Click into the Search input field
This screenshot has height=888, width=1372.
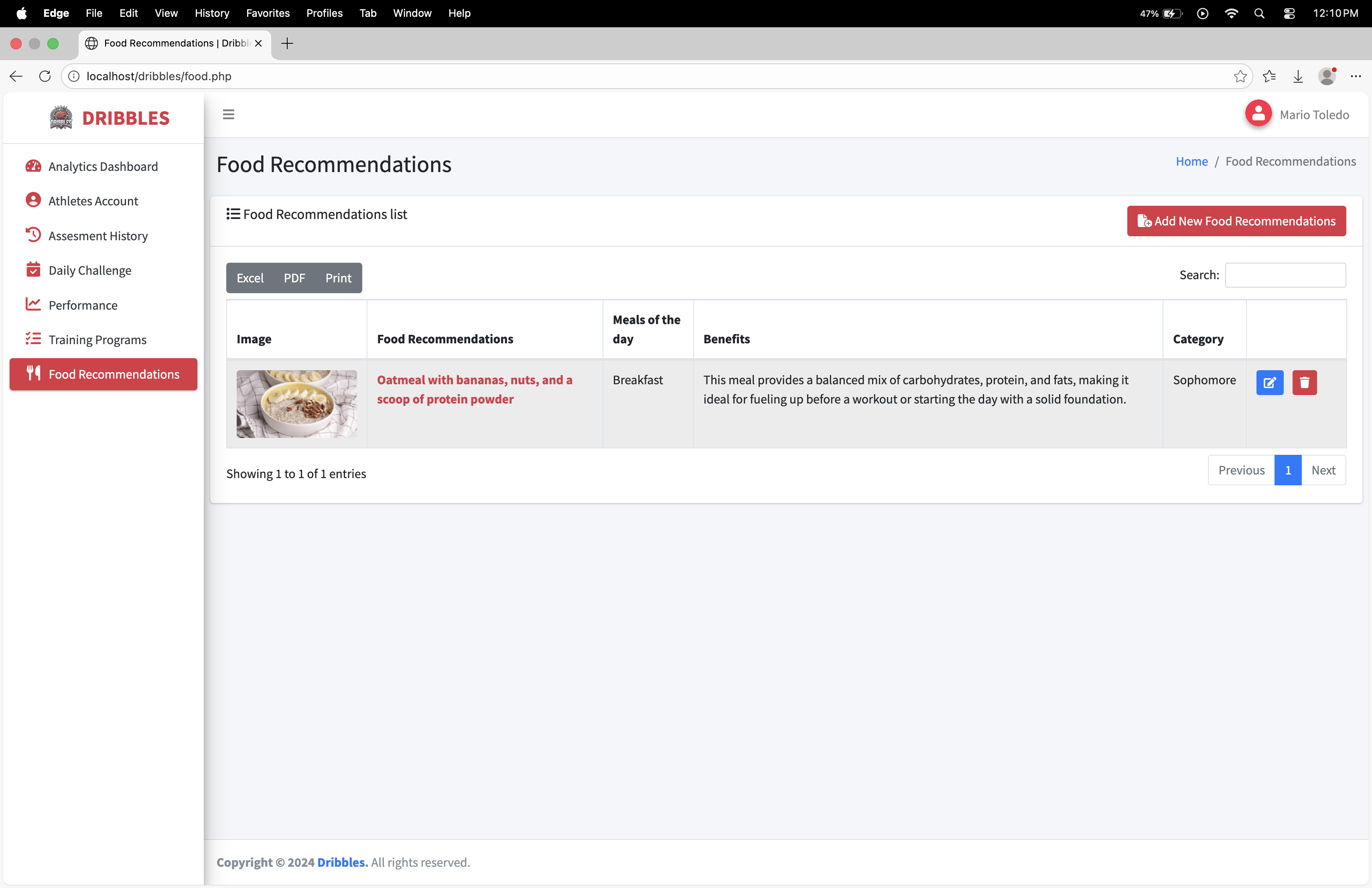pos(1285,275)
